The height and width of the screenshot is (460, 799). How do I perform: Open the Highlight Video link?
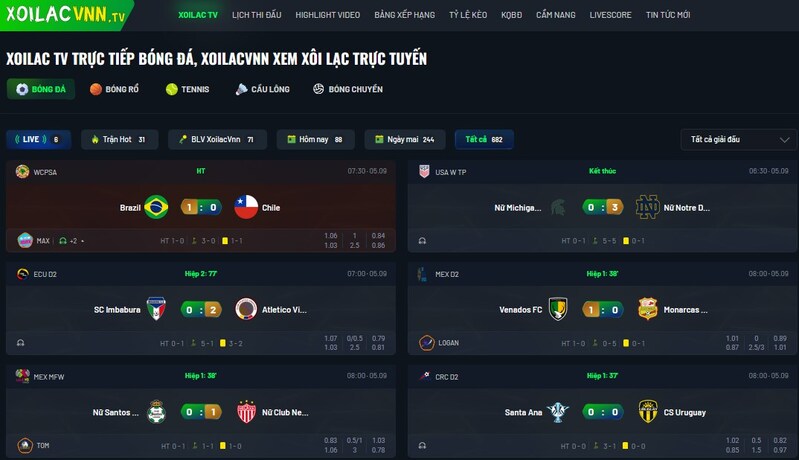pyautogui.click(x=328, y=15)
